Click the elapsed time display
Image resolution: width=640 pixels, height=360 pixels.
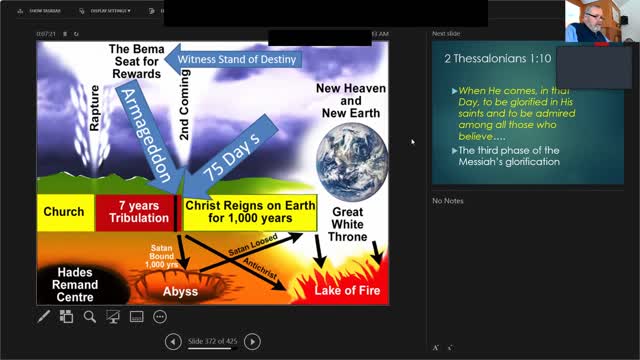pos(46,34)
